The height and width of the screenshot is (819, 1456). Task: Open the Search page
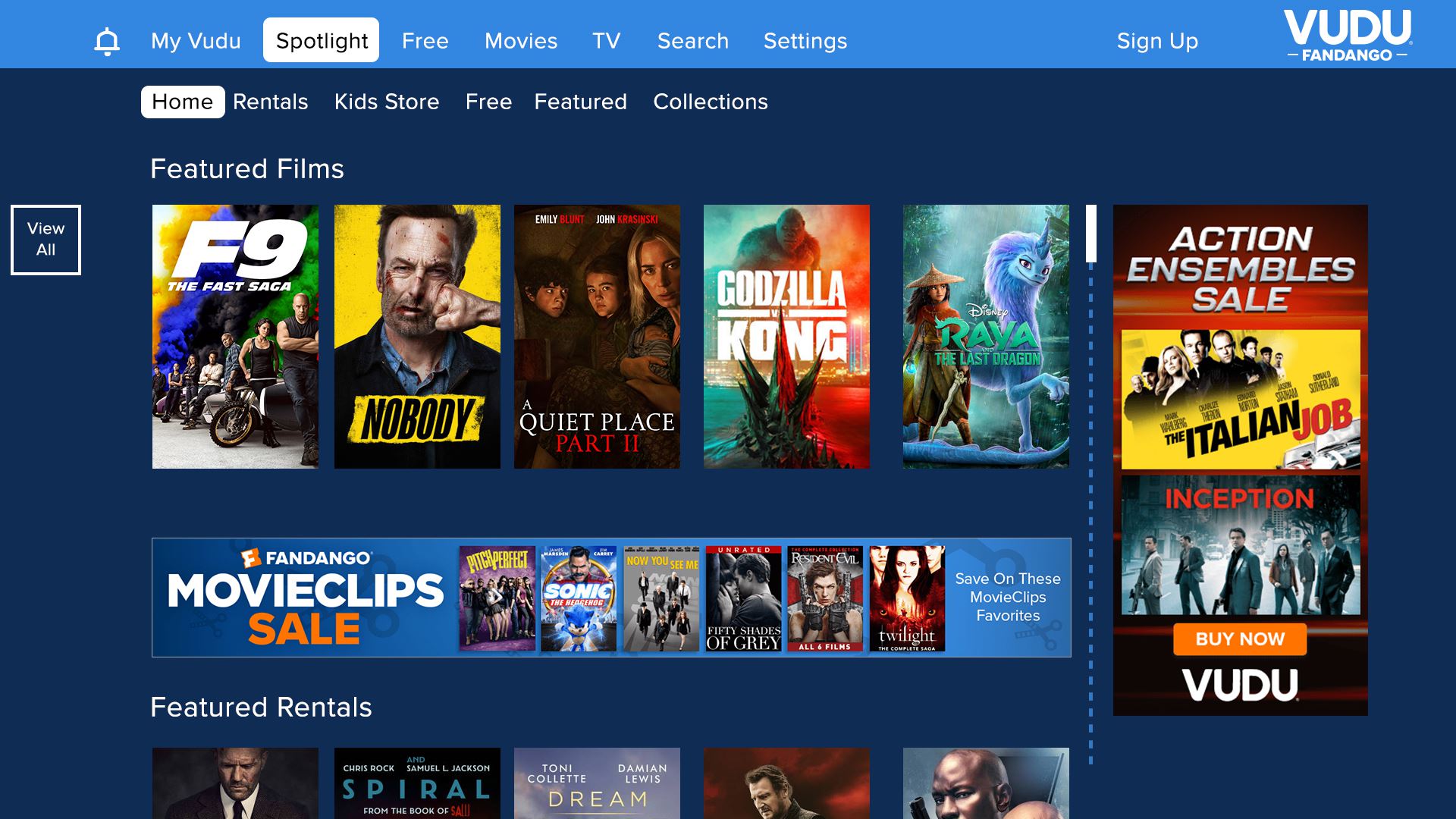tap(692, 41)
